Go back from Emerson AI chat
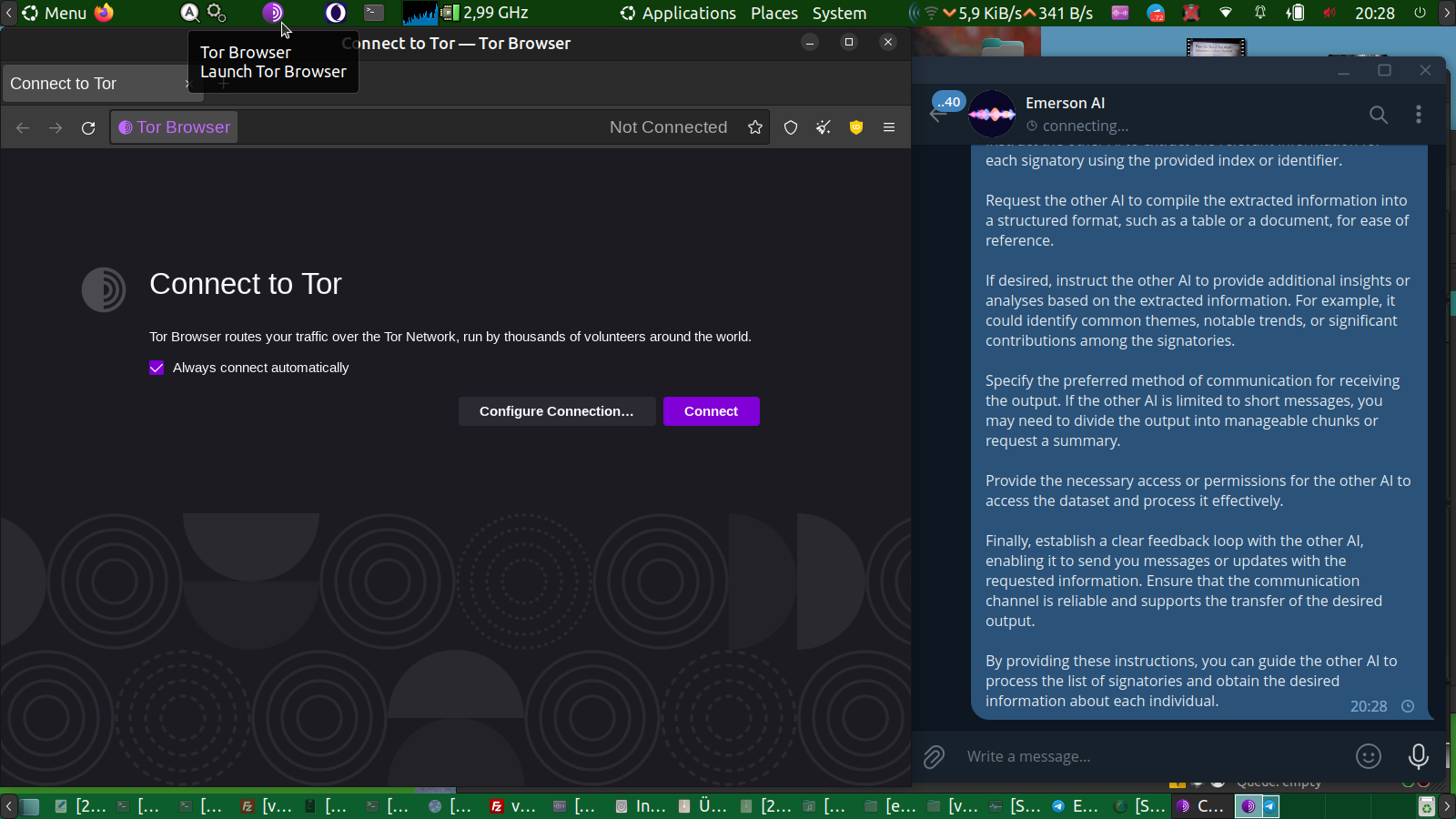This screenshot has height=819, width=1456. (x=938, y=115)
